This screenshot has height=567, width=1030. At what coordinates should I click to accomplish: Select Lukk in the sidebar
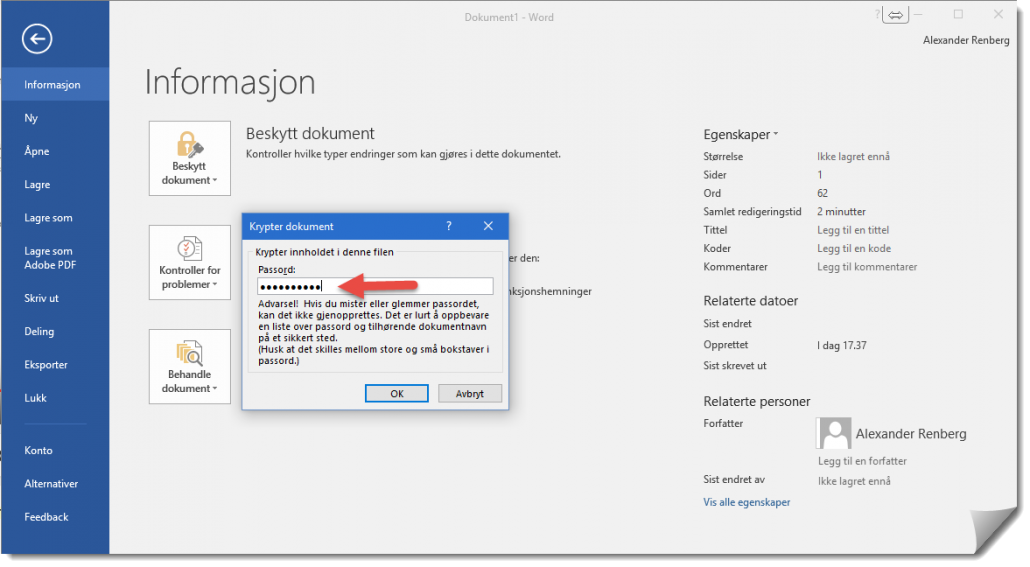(55, 397)
